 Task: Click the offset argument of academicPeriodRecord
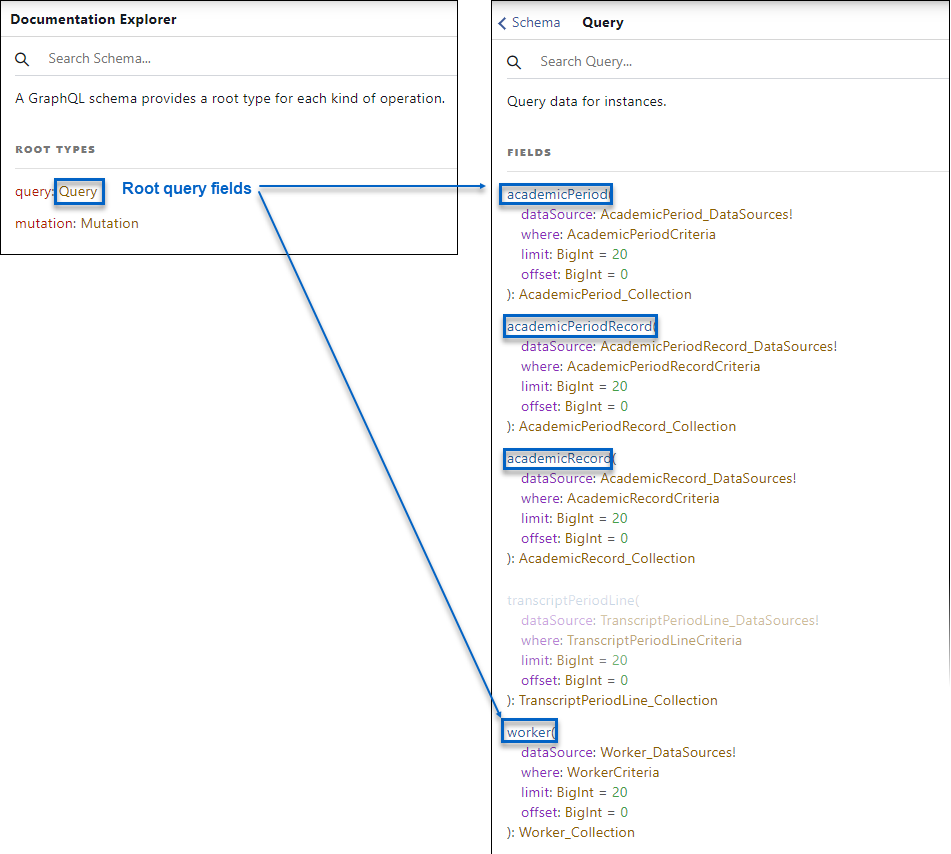tap(541, 406)
